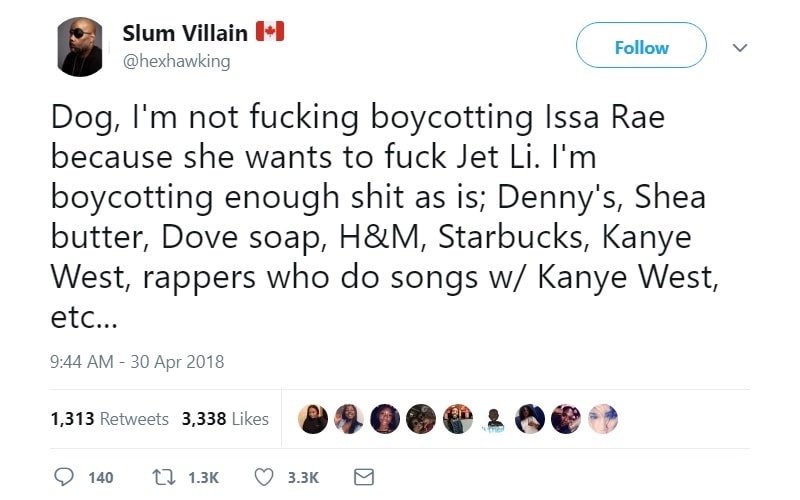Click the first liker avatar in the row

pos(313,420)
